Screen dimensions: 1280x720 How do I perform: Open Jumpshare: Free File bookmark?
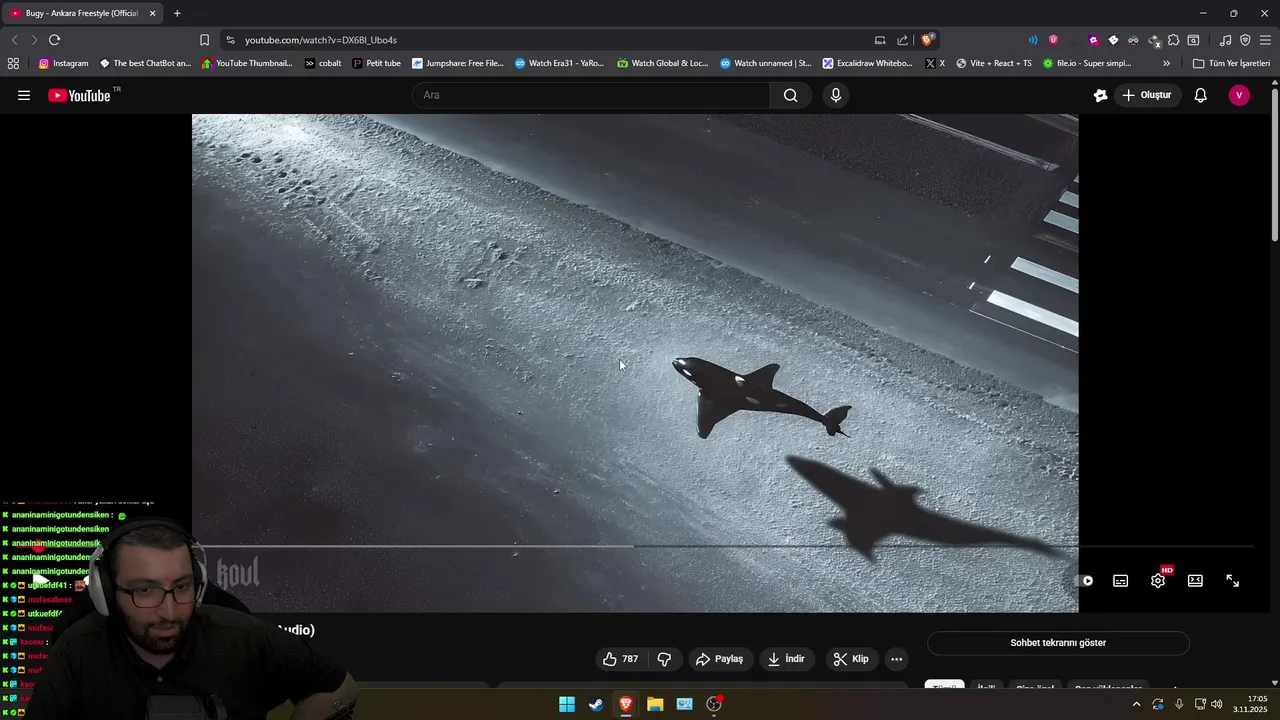(x=459, y=63)
